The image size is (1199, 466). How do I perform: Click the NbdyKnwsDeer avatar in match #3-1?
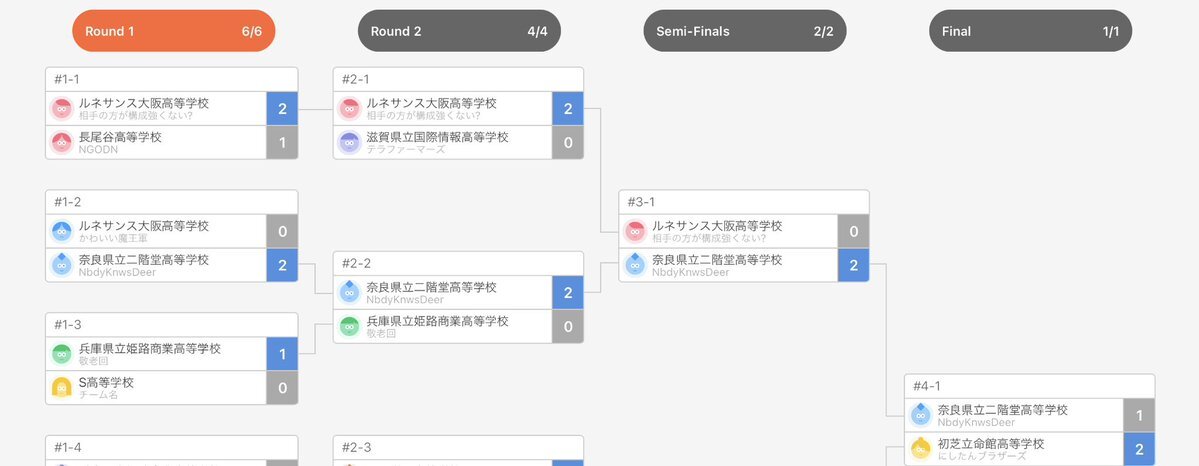(635, 265)
